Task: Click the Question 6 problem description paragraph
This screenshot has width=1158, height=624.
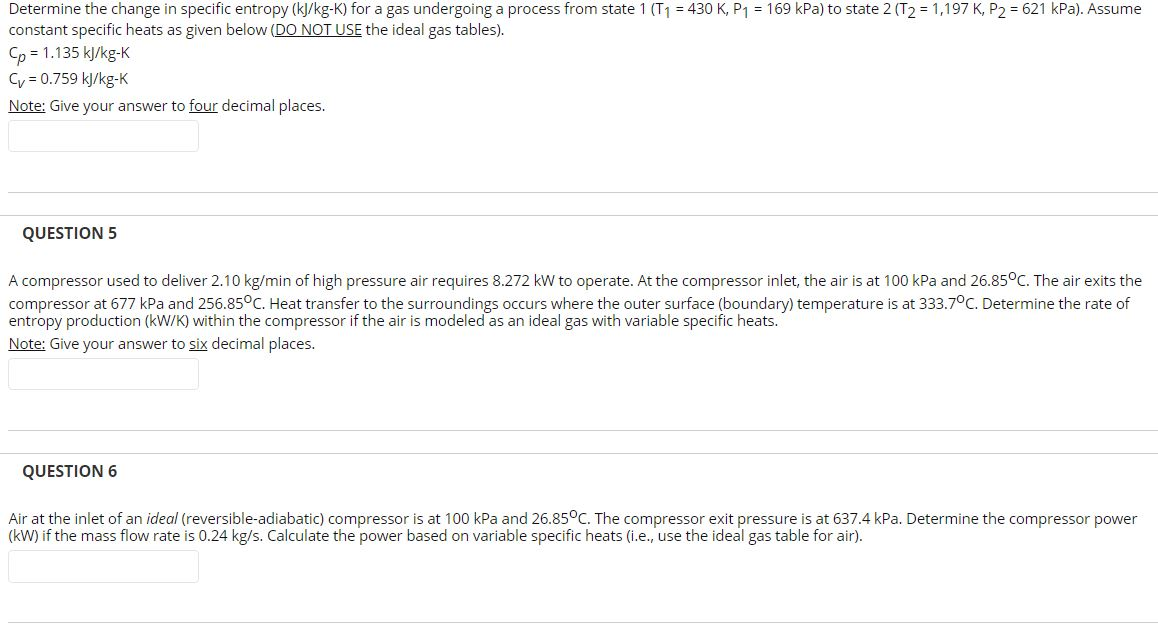Action: [x=570, y=525]
